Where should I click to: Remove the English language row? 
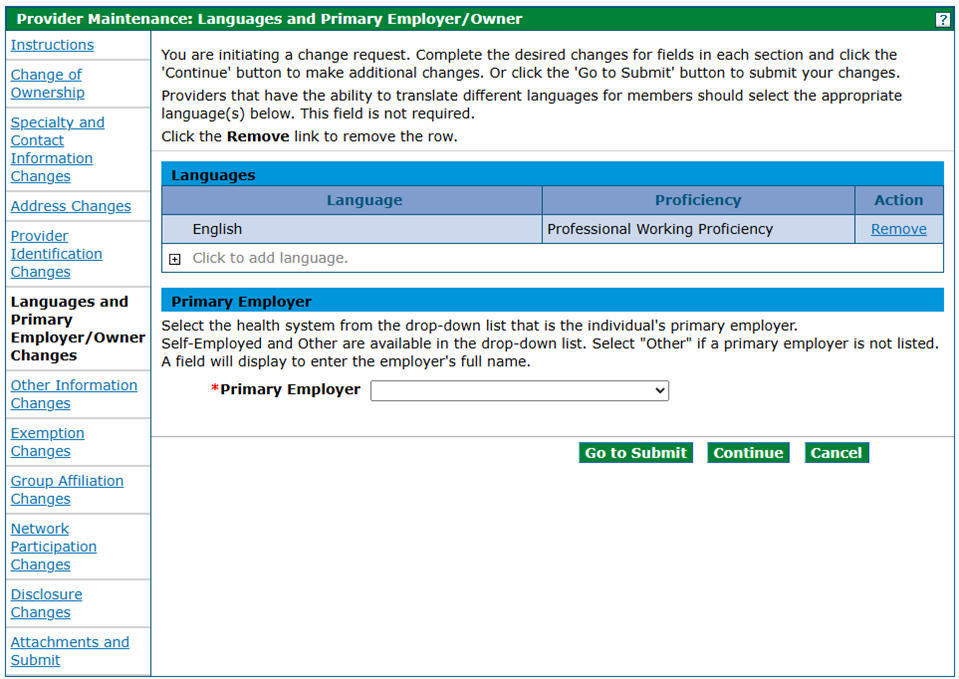(x=898, y=229)
